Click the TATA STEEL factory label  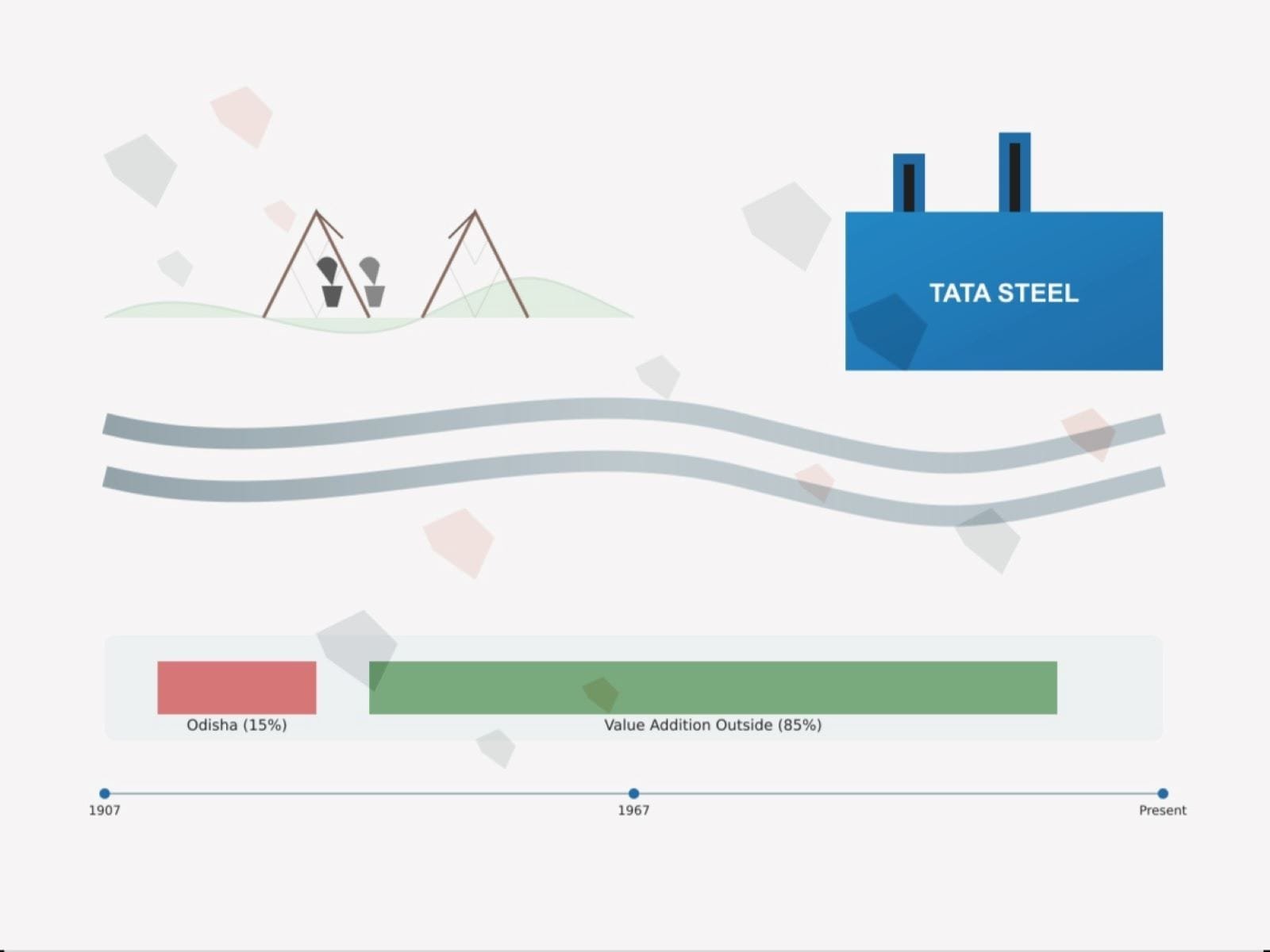(1004, 293)
